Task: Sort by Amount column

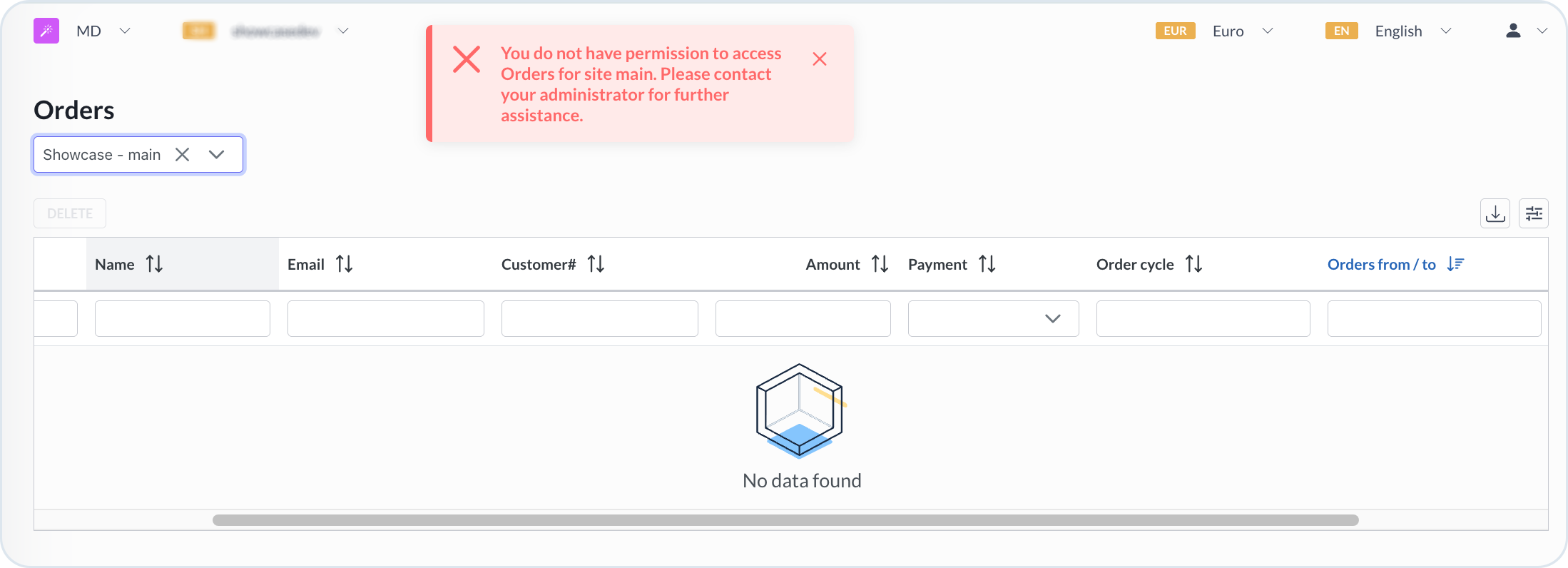Action: 880,264
